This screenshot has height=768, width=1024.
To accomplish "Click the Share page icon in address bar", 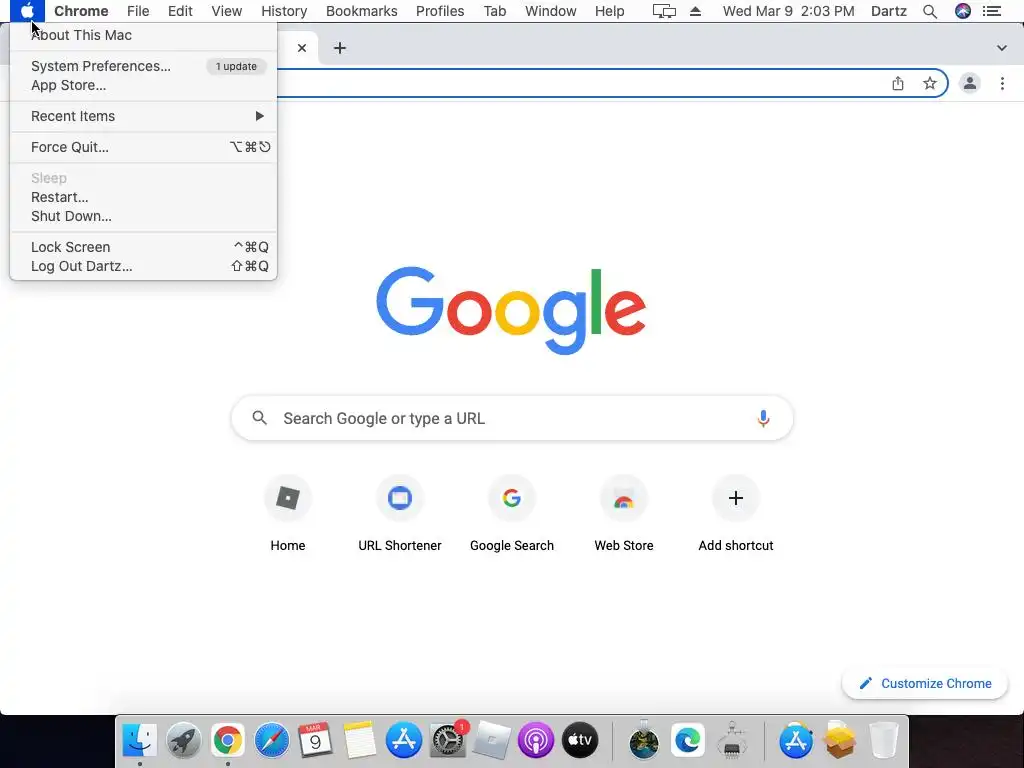I will 898,84.
